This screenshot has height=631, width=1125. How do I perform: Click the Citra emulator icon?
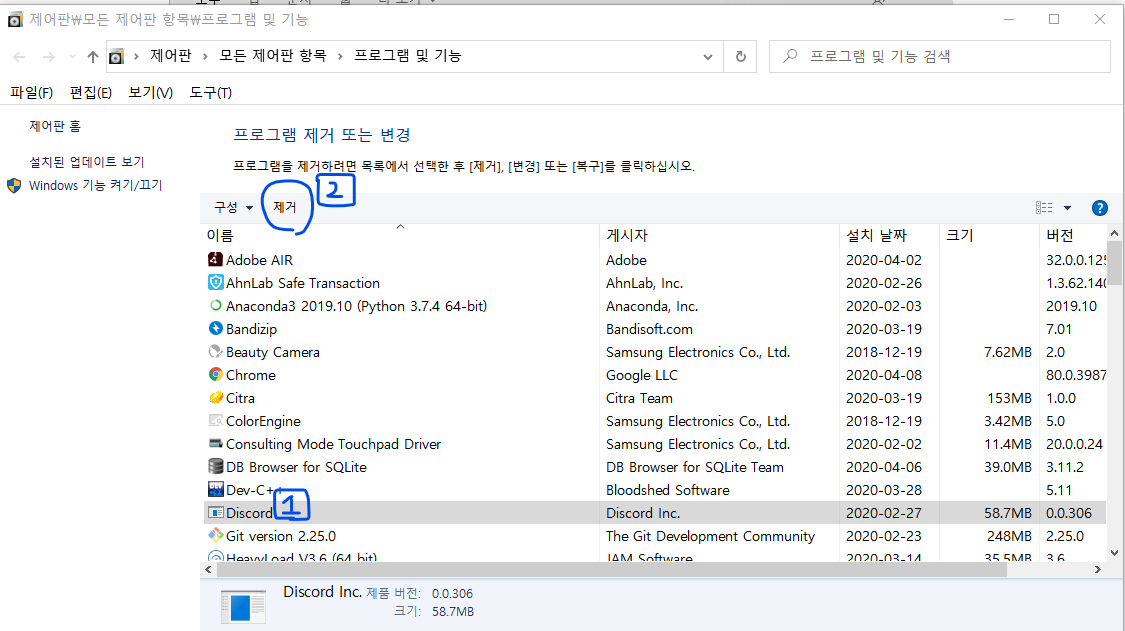215,397
